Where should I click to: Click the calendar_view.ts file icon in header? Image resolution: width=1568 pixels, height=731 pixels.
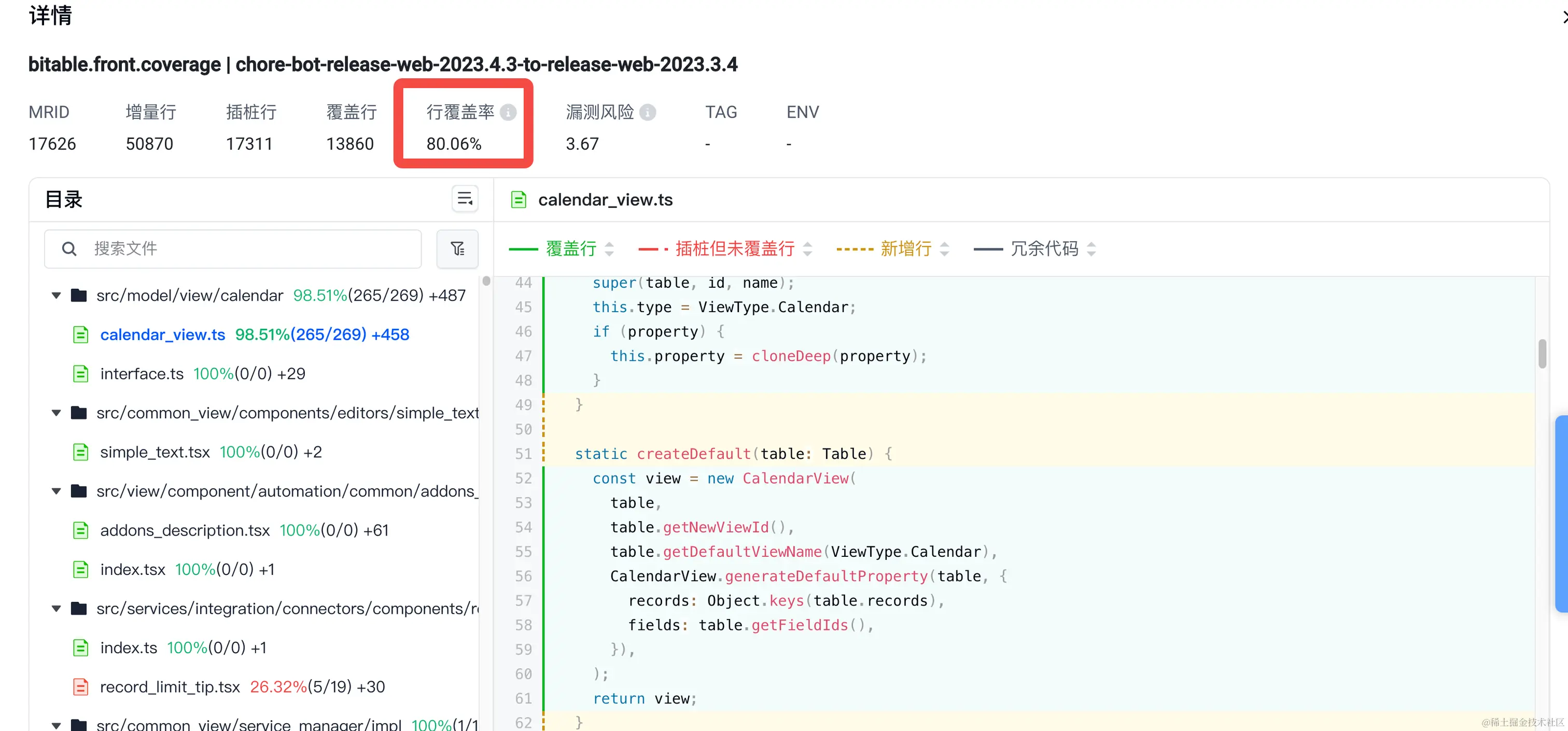(x=519, y=200)
